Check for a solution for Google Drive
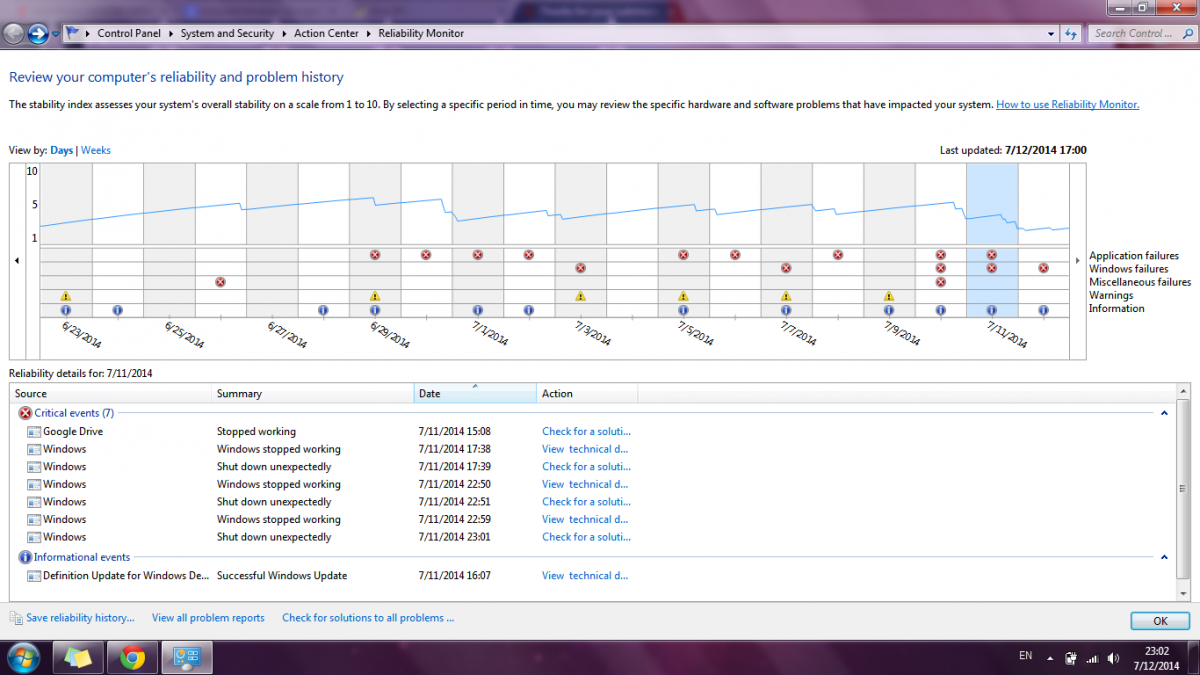1200x675 pixels. [586, 432]
